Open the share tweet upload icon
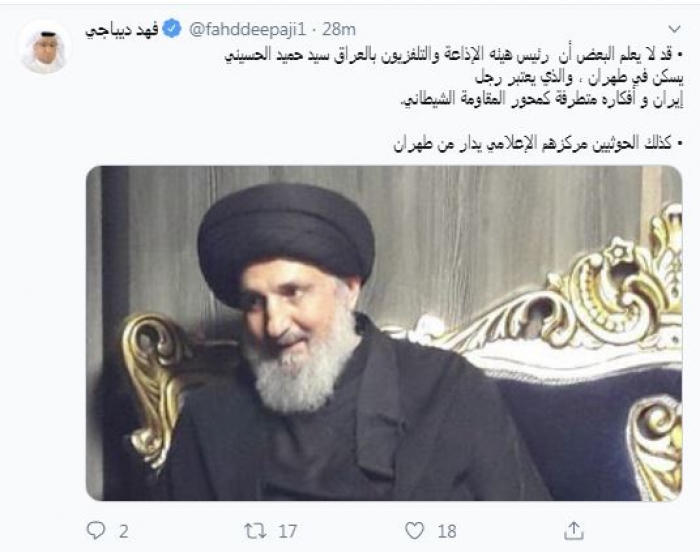 coord(574,531)
